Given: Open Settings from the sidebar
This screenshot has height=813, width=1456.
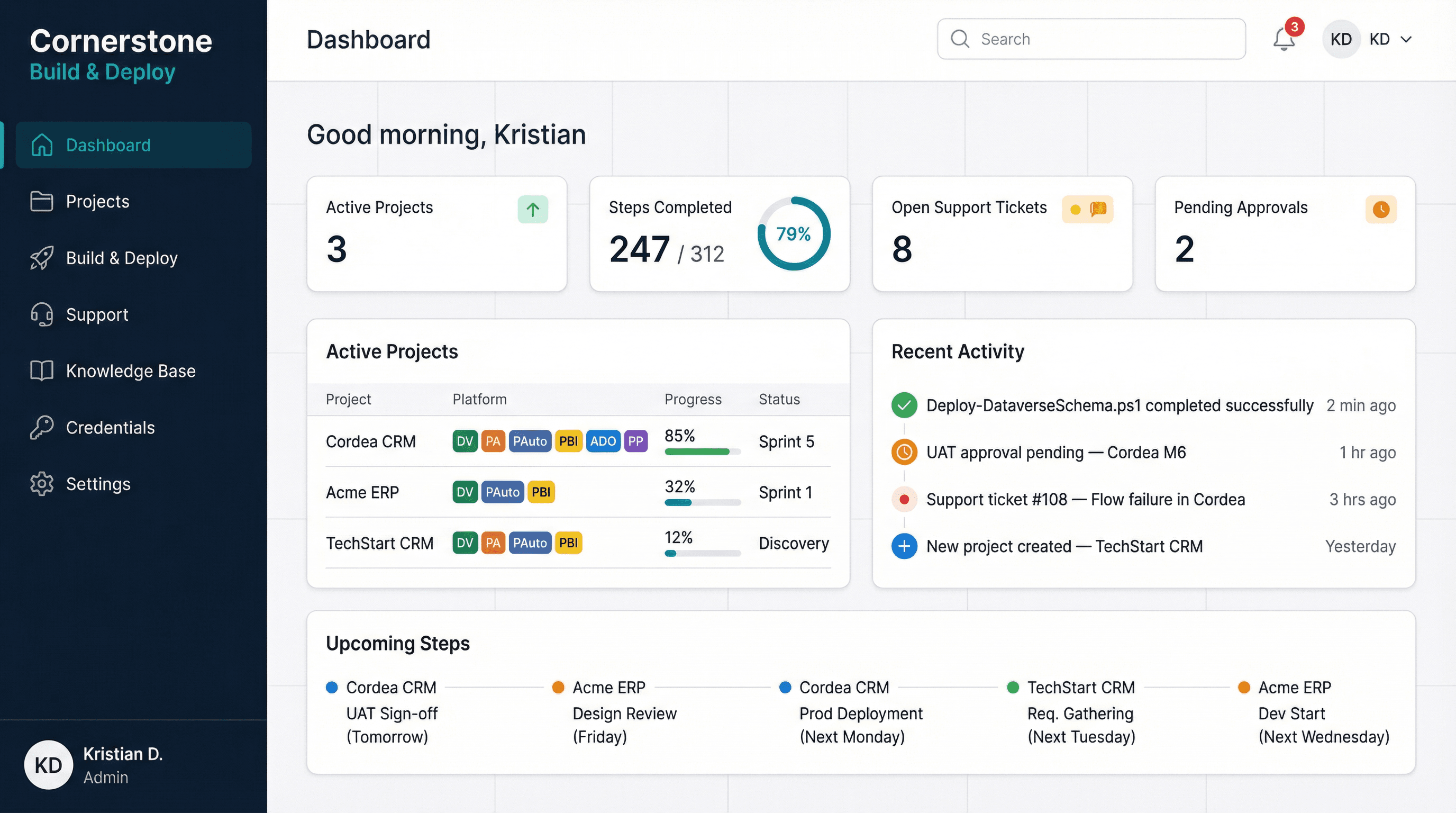Looking at the screenshot, I should point(98,484).
